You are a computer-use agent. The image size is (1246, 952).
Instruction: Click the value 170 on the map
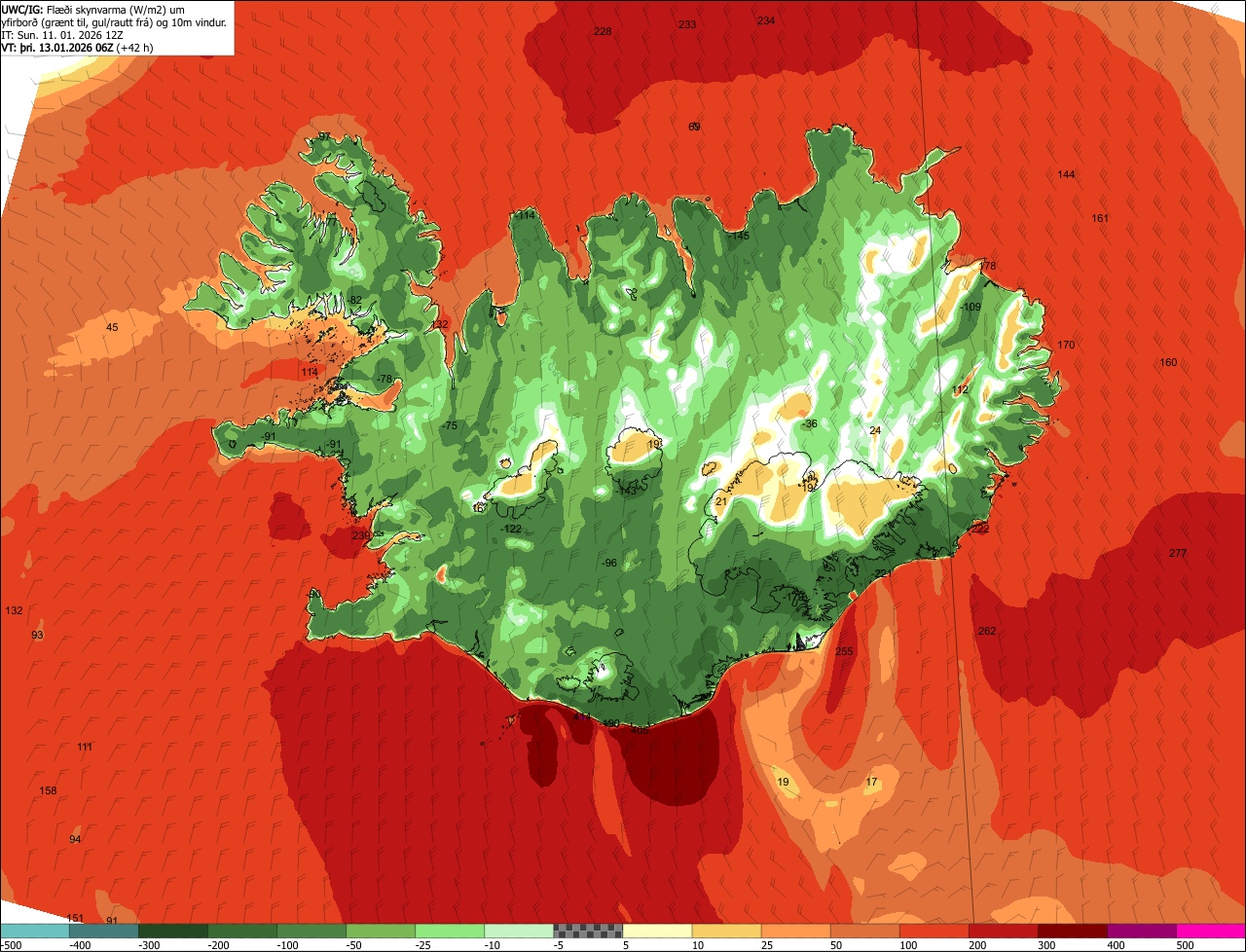tap(1066, 345)
